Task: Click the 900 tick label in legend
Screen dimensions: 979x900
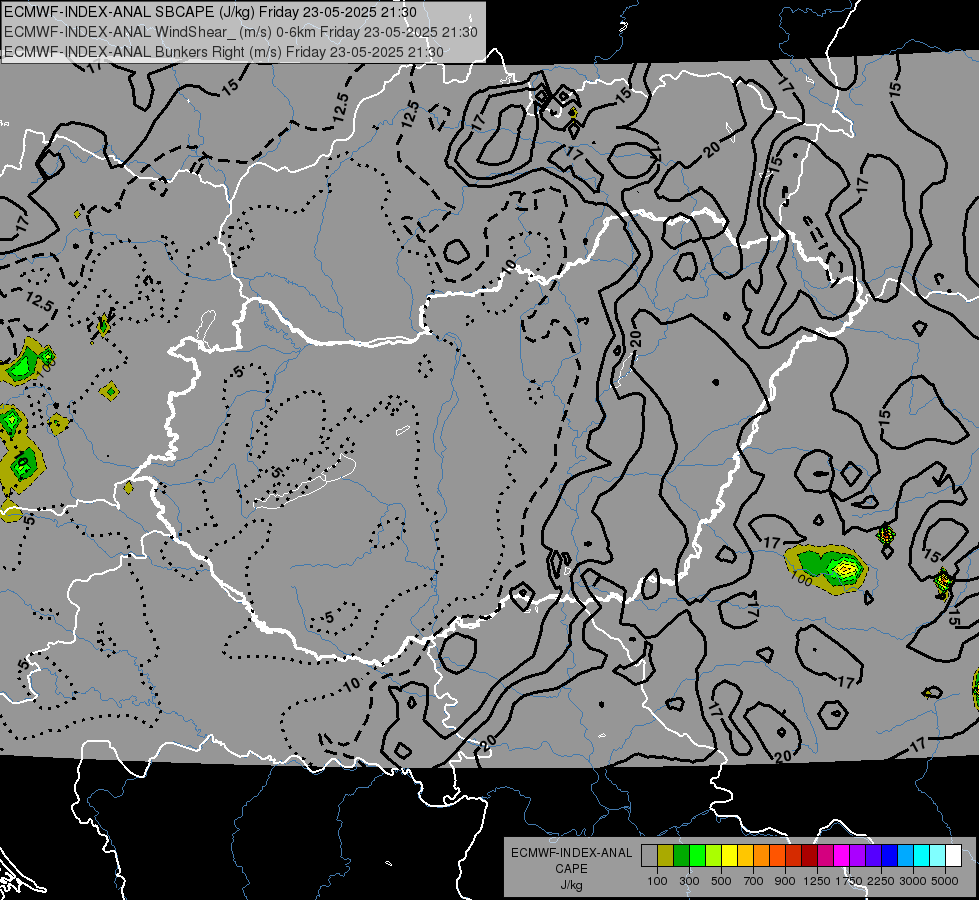Action: [785, 881]
